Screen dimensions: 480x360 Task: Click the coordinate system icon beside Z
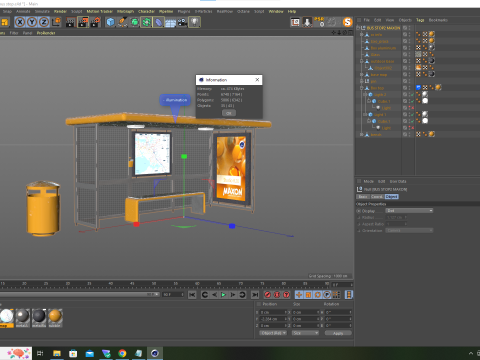click(56, 22)
